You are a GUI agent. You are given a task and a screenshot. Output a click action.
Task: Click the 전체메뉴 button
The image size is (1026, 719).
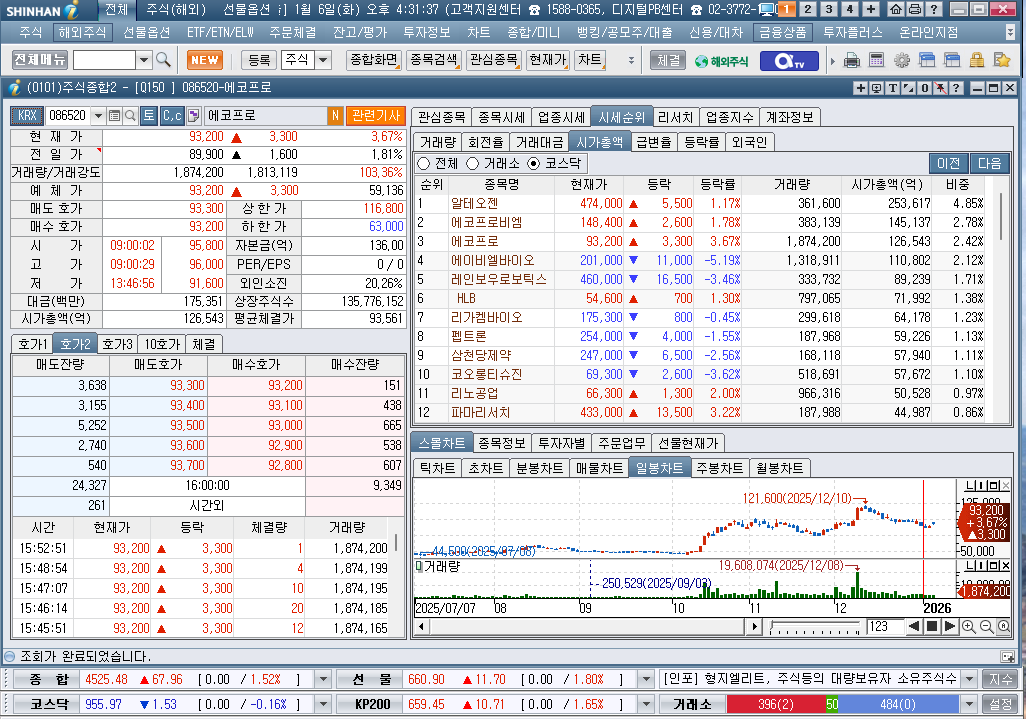40,60
